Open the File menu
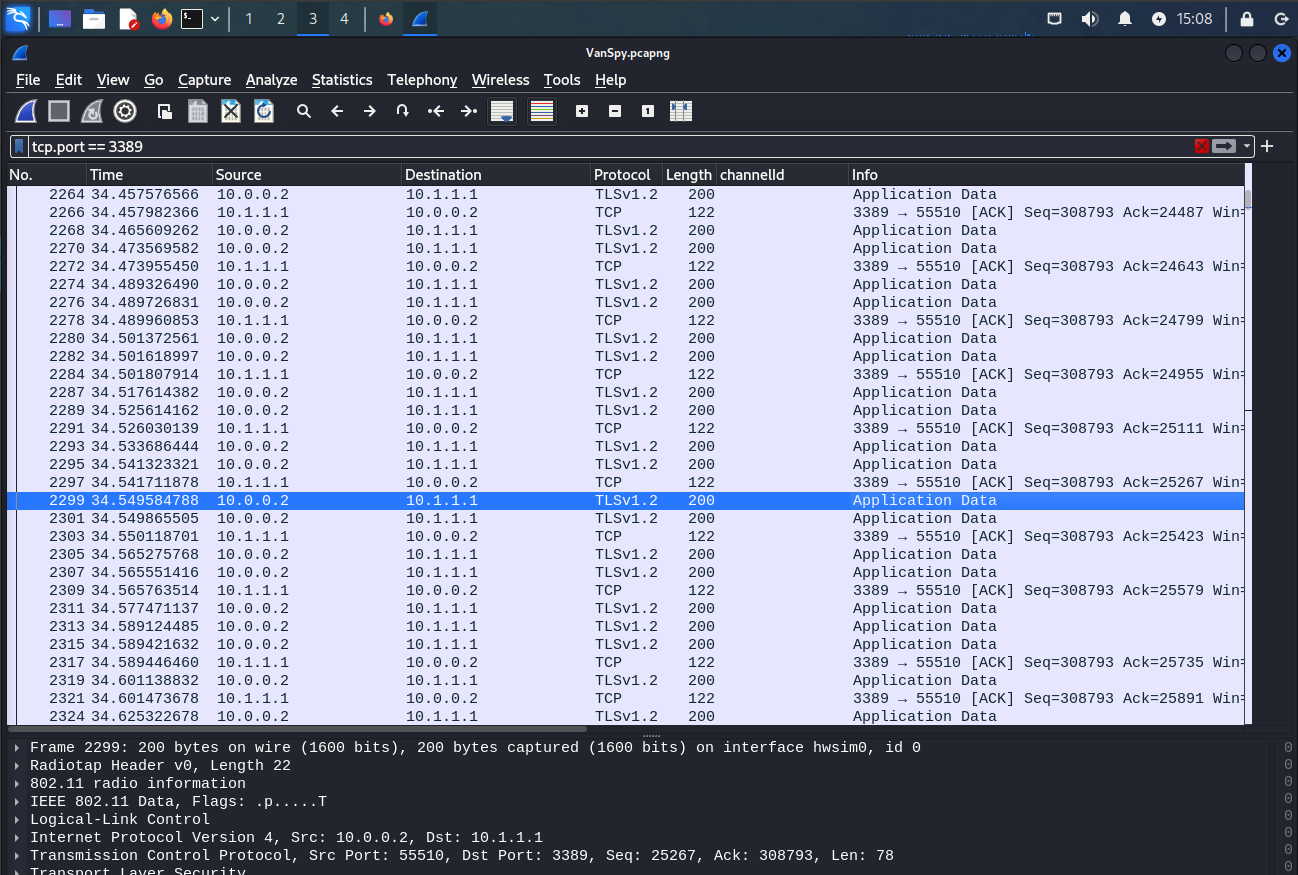The image size is (1298, 875). [x=28, y=80]
